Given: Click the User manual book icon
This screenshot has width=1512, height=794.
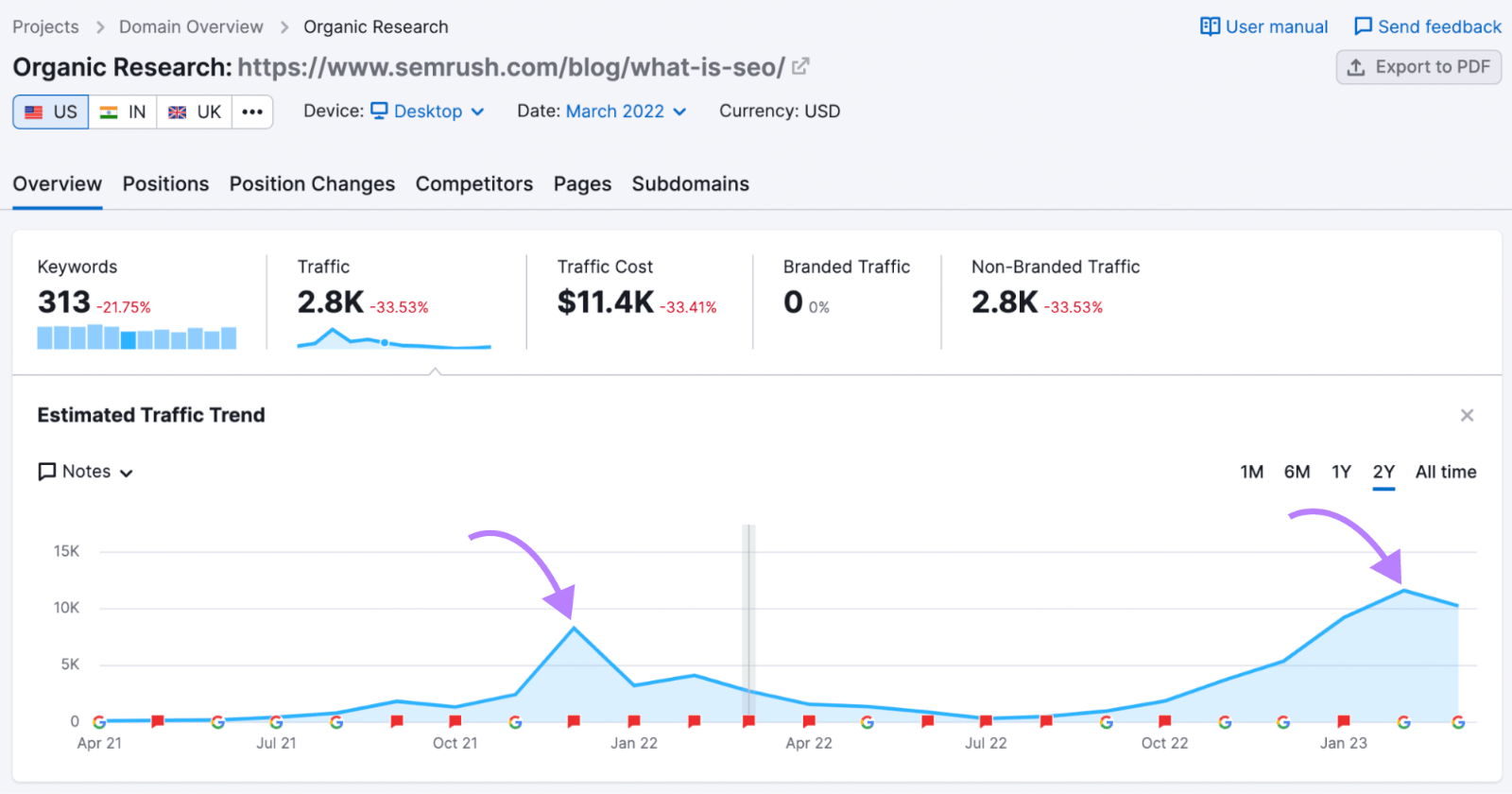Looking at the screenshot, I should pyautogui.click(x=1210, y=26).
